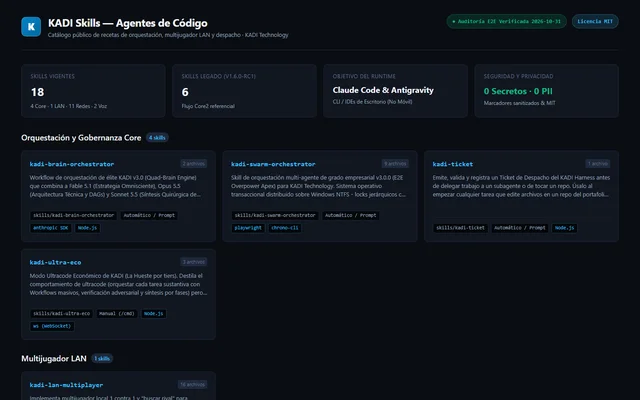
Task: Click the green '0 Secretos · 0 PII' text
Action: (518, 91)
